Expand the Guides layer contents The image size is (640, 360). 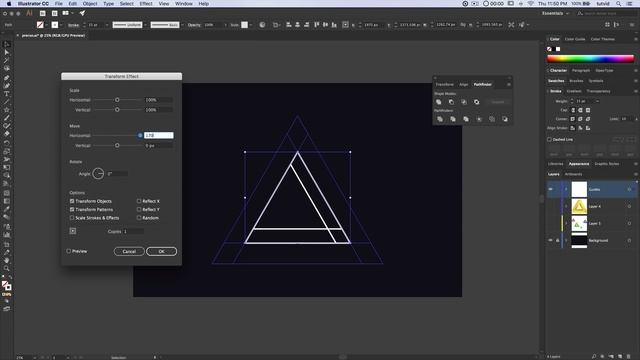pos(566,189)
